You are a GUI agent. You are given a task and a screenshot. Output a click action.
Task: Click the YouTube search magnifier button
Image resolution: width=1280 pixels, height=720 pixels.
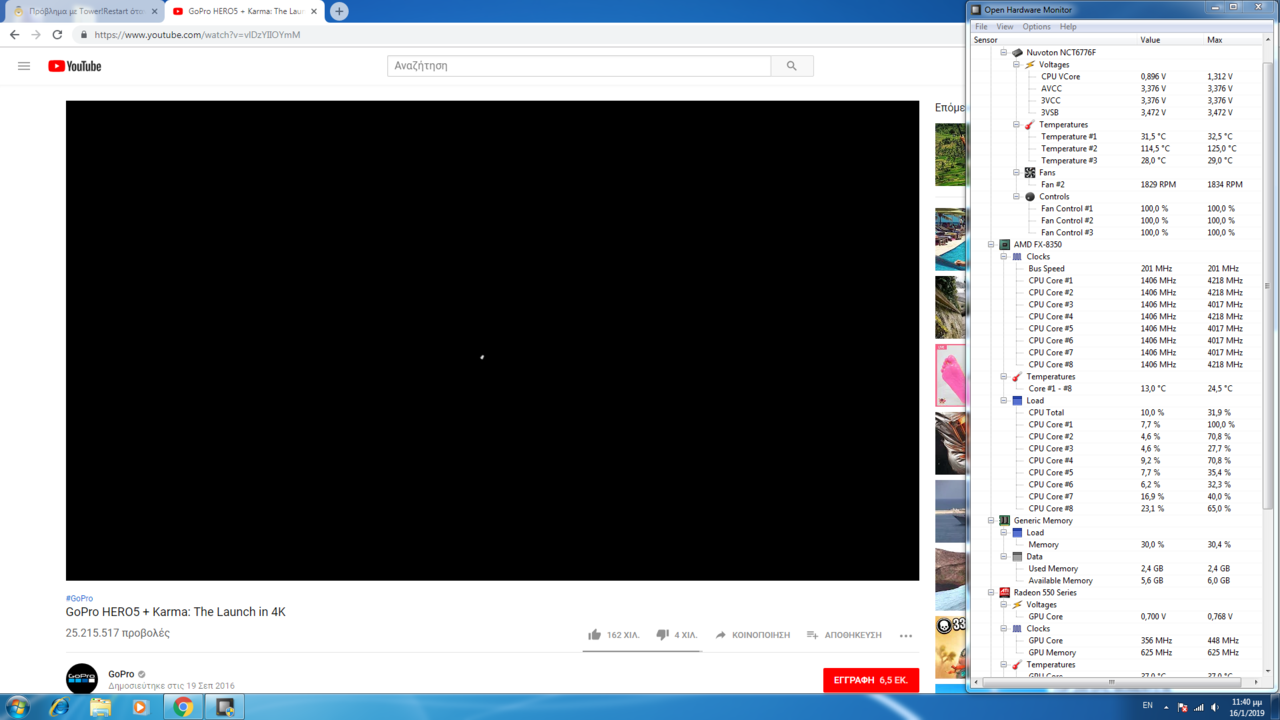pyautogui.click(x=792, y=66)
